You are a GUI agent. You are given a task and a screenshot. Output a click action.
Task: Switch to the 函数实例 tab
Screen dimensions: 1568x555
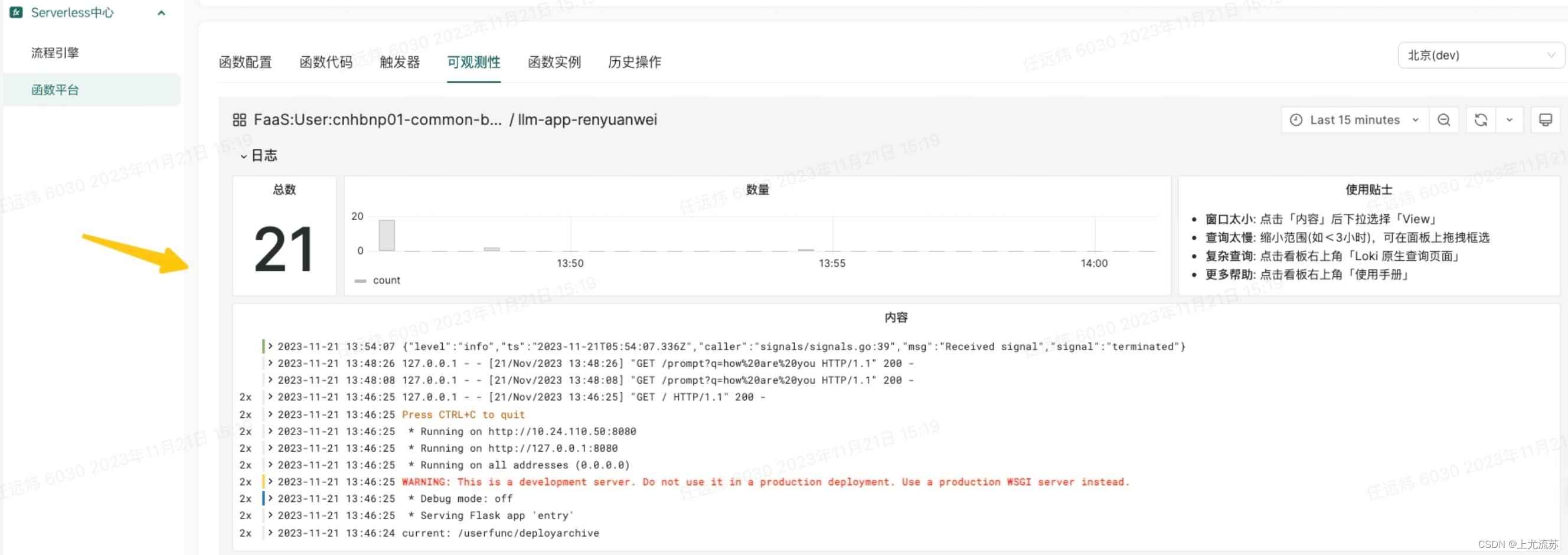coord(554,62)
